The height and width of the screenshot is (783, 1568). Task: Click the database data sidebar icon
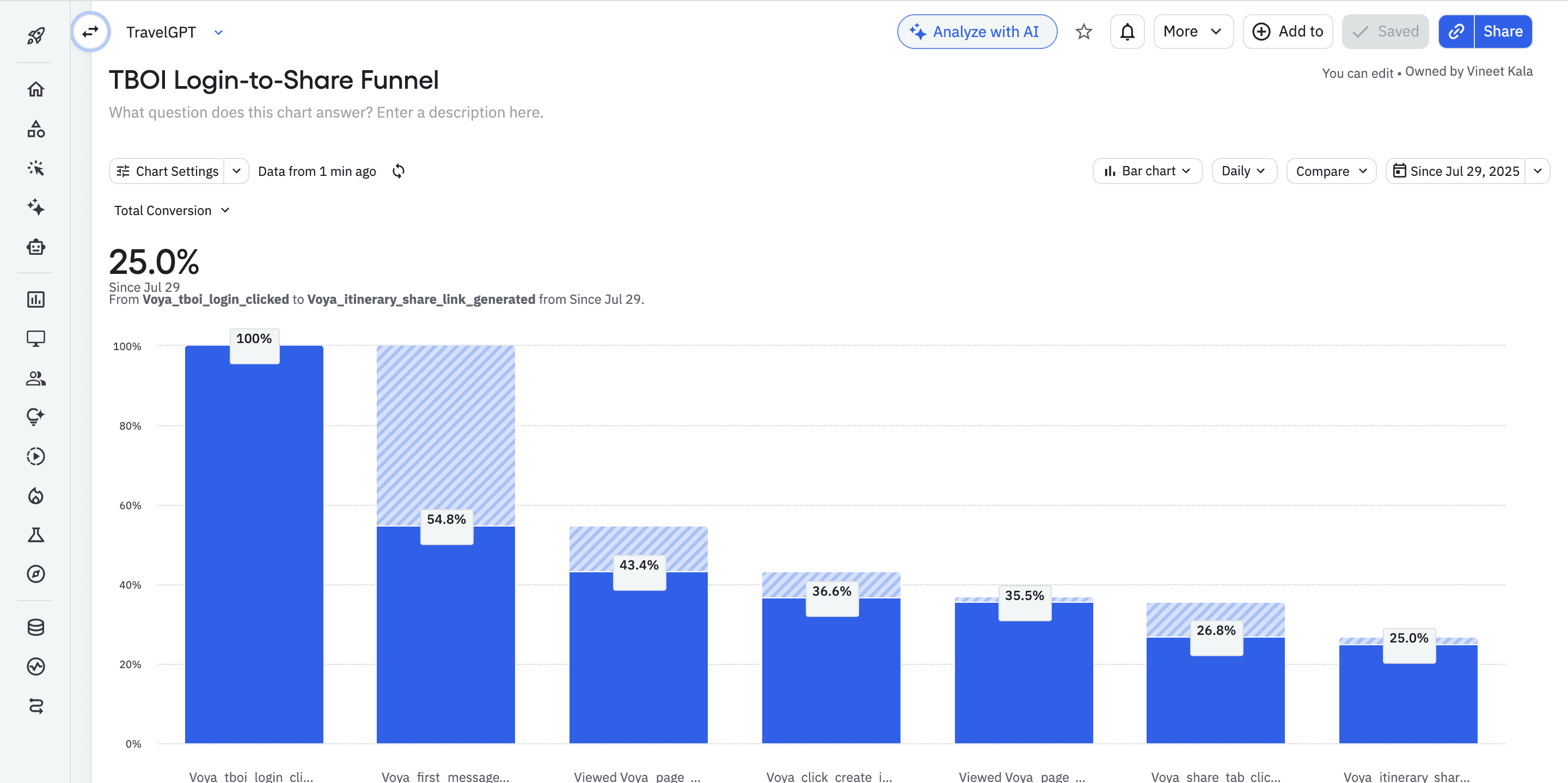tap(36, 627)
